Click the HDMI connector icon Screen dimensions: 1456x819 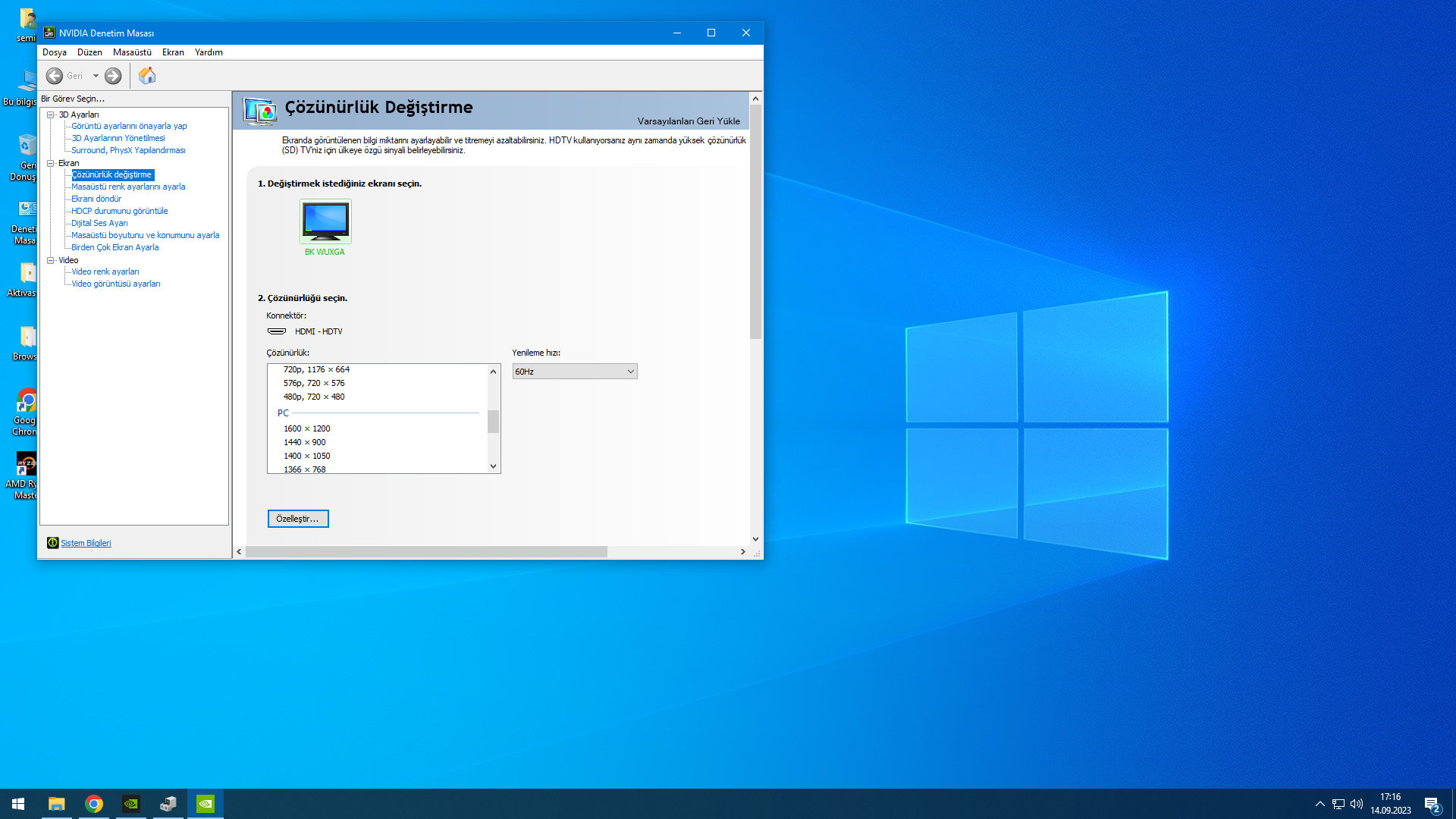tap(277, 331)
